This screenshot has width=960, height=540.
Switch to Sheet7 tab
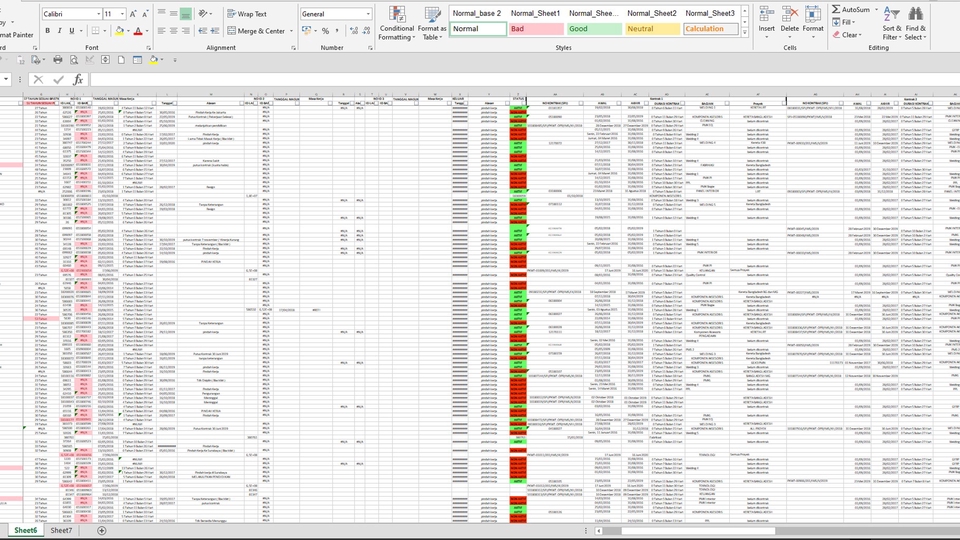click(x=61, y=530)
